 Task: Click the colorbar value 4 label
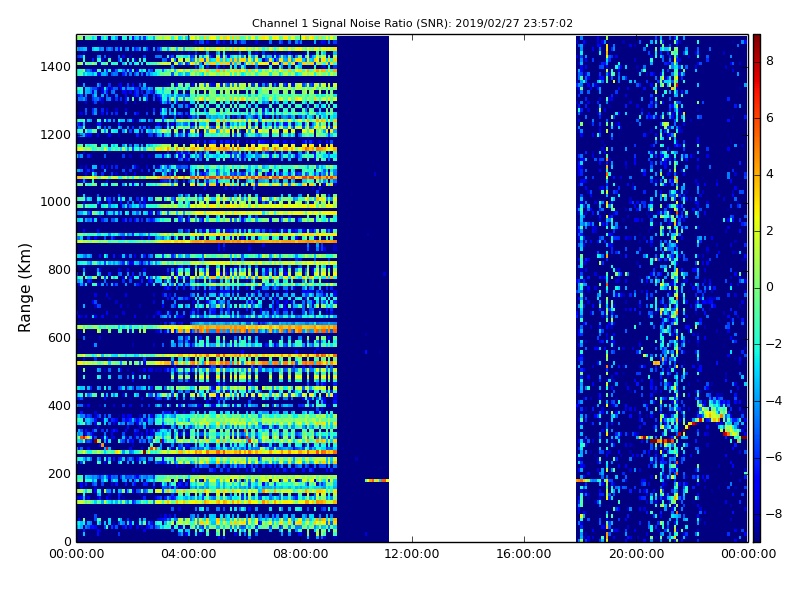pos(770,174)
